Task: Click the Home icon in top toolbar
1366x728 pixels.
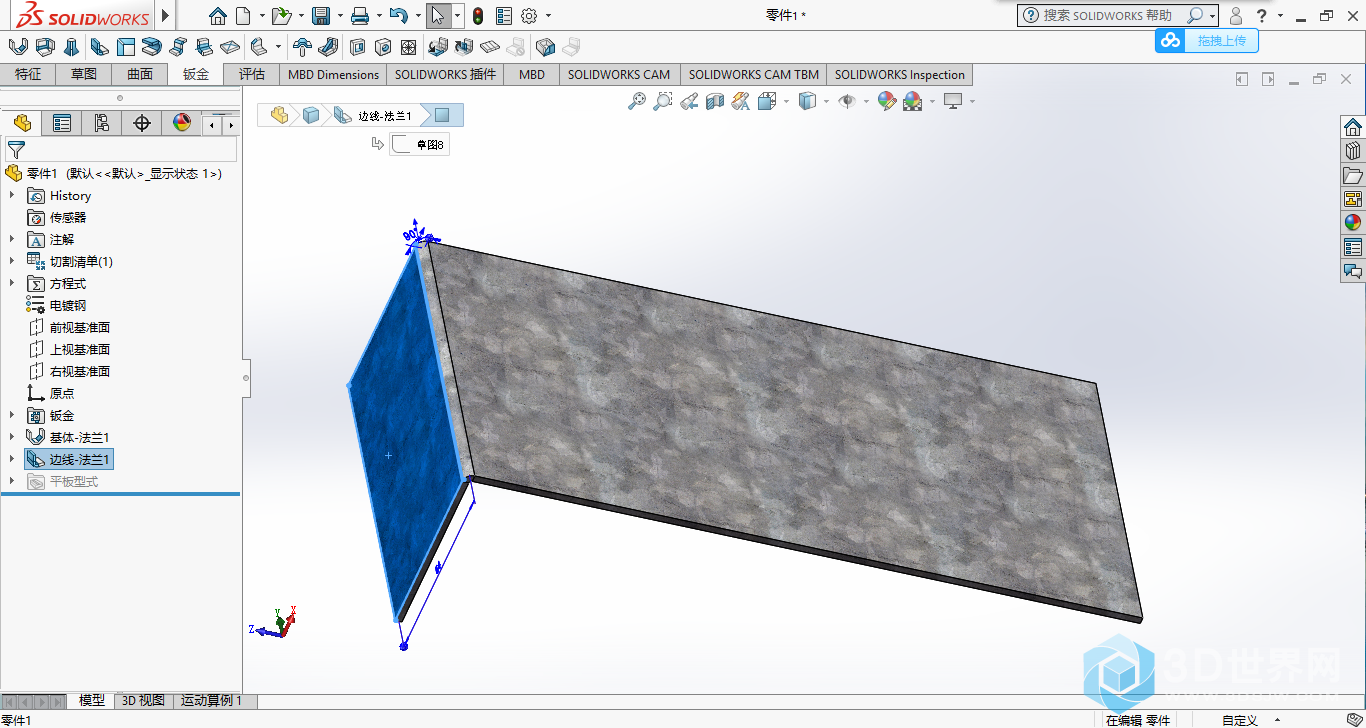Action: [218, 15]
